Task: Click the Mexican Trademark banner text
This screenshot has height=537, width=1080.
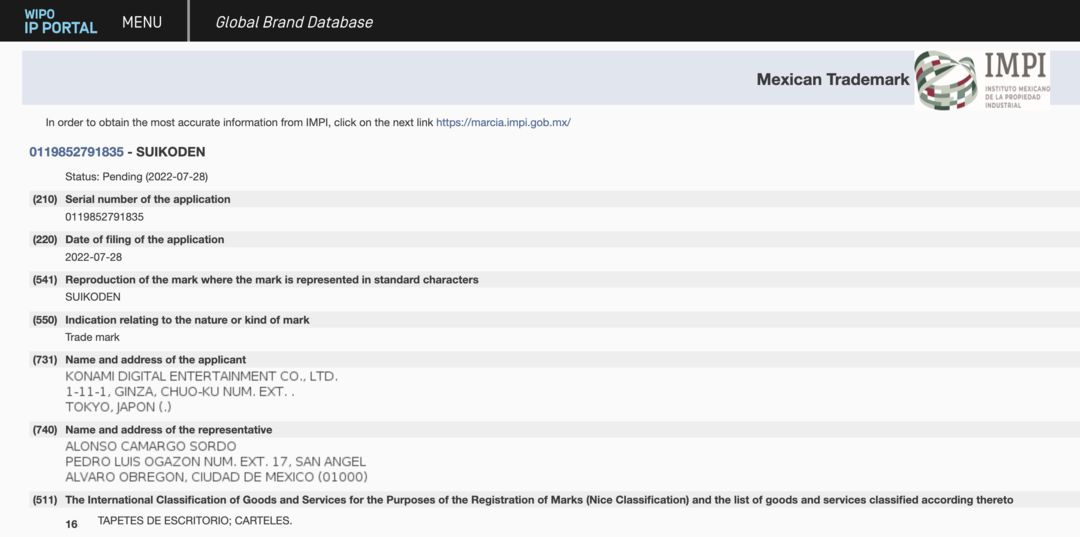Action: pos(833,79)
